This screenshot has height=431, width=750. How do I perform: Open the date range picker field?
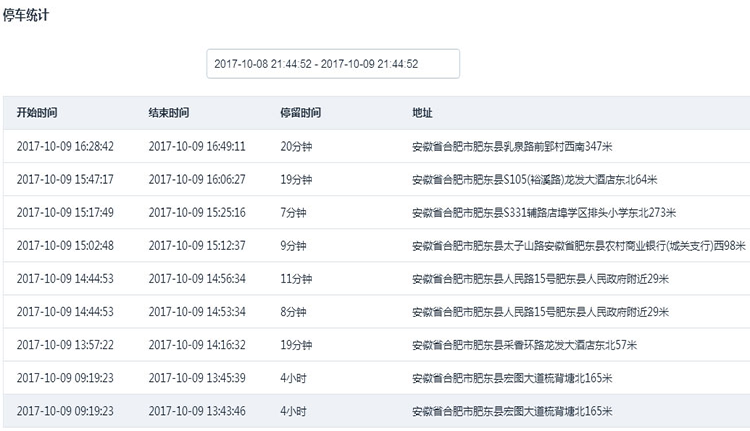coord(333,64)
